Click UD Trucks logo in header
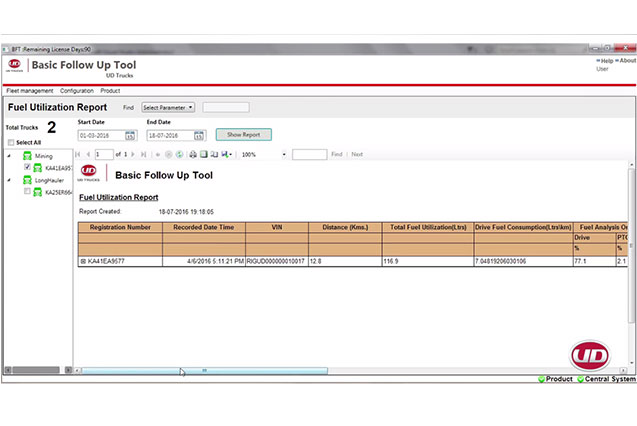The height and width of the screenshot is (426, 637). pos(15,65)
